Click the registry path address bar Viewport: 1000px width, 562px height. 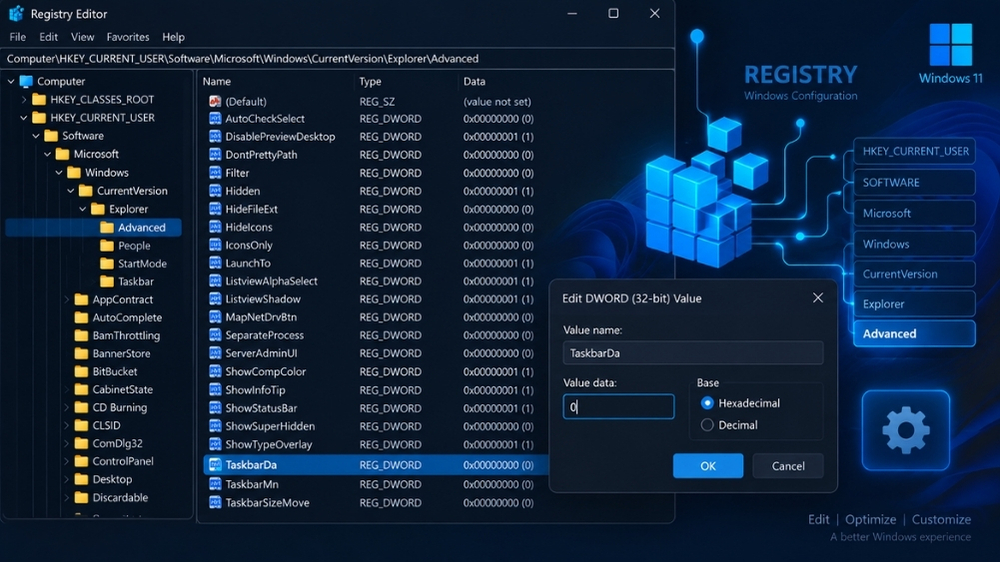point(337,59)
